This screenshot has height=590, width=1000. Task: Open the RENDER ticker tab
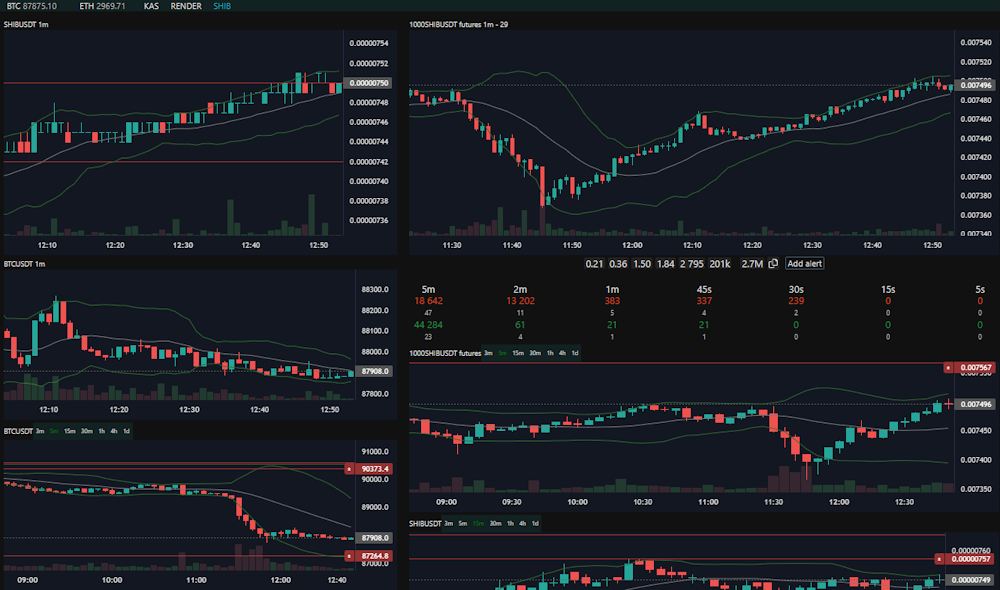[x=186, y=6]
